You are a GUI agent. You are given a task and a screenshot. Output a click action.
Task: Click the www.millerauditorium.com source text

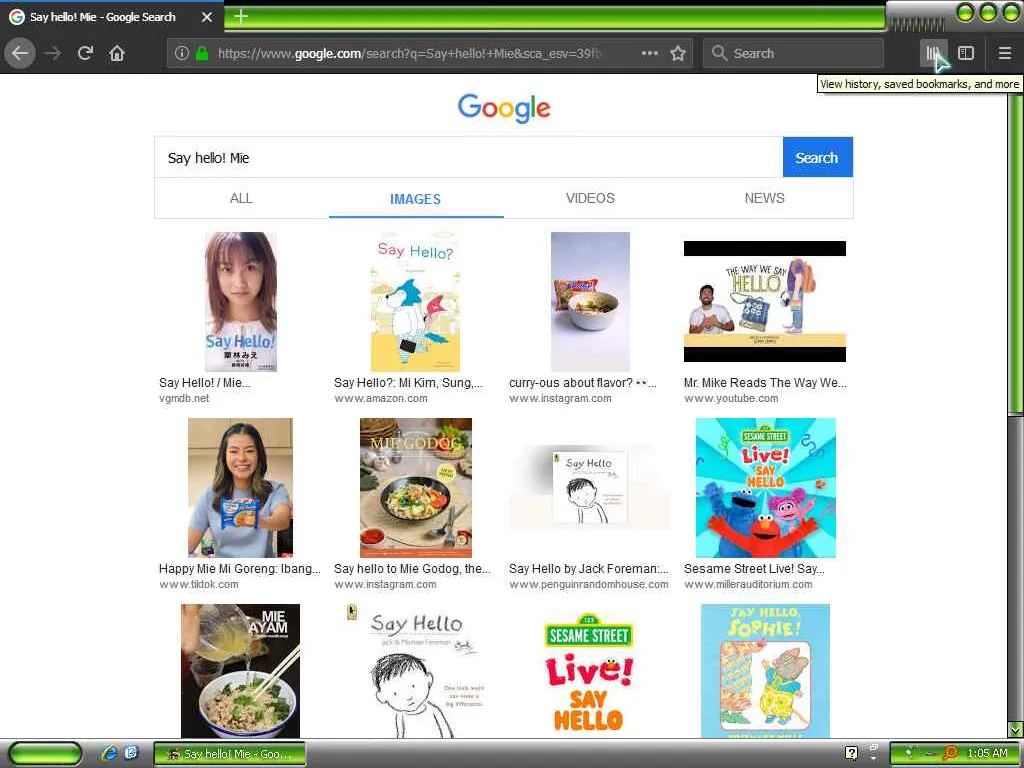748,584
